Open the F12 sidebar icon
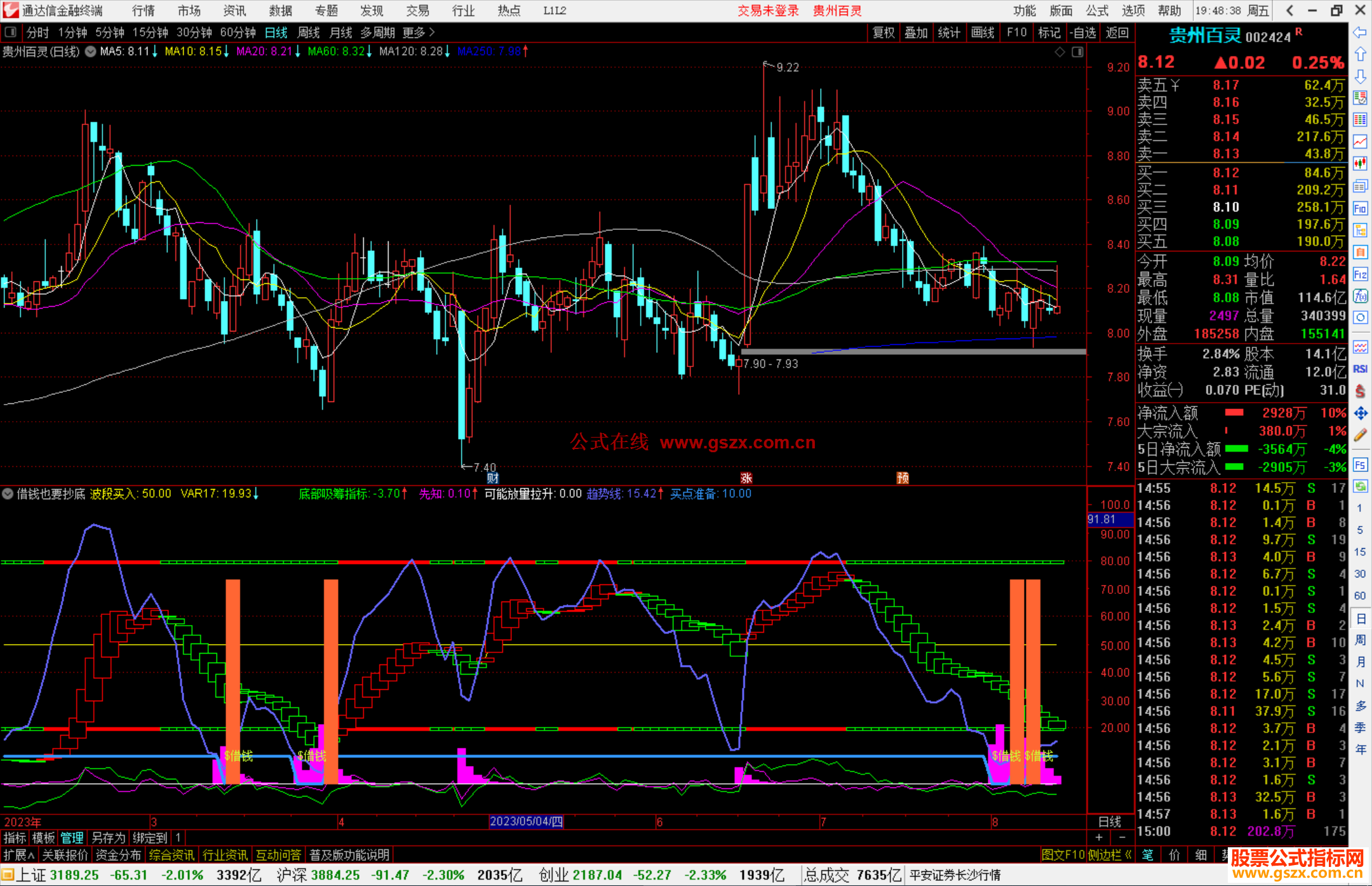The width and height of the screenshot is (1372, 886). (x=1360, y=274)
